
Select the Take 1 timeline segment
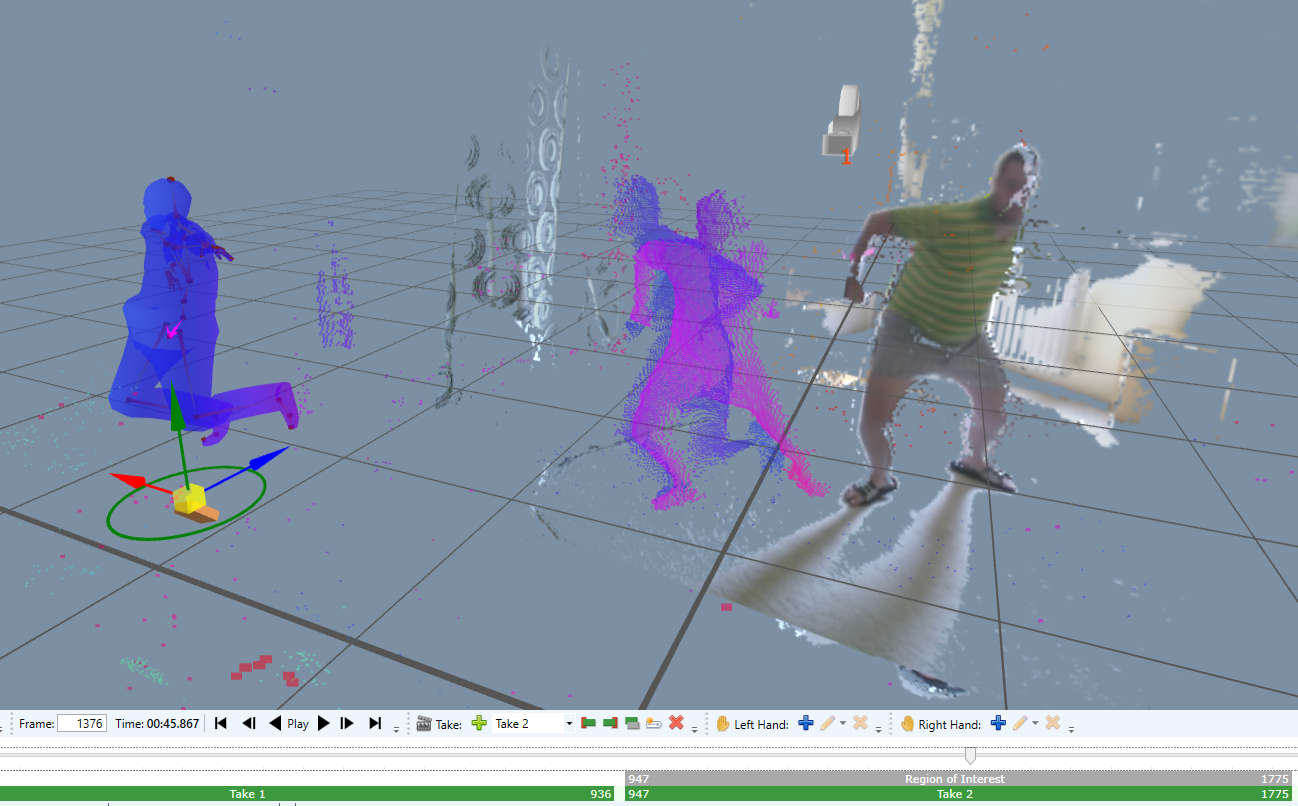pos(307,794)
